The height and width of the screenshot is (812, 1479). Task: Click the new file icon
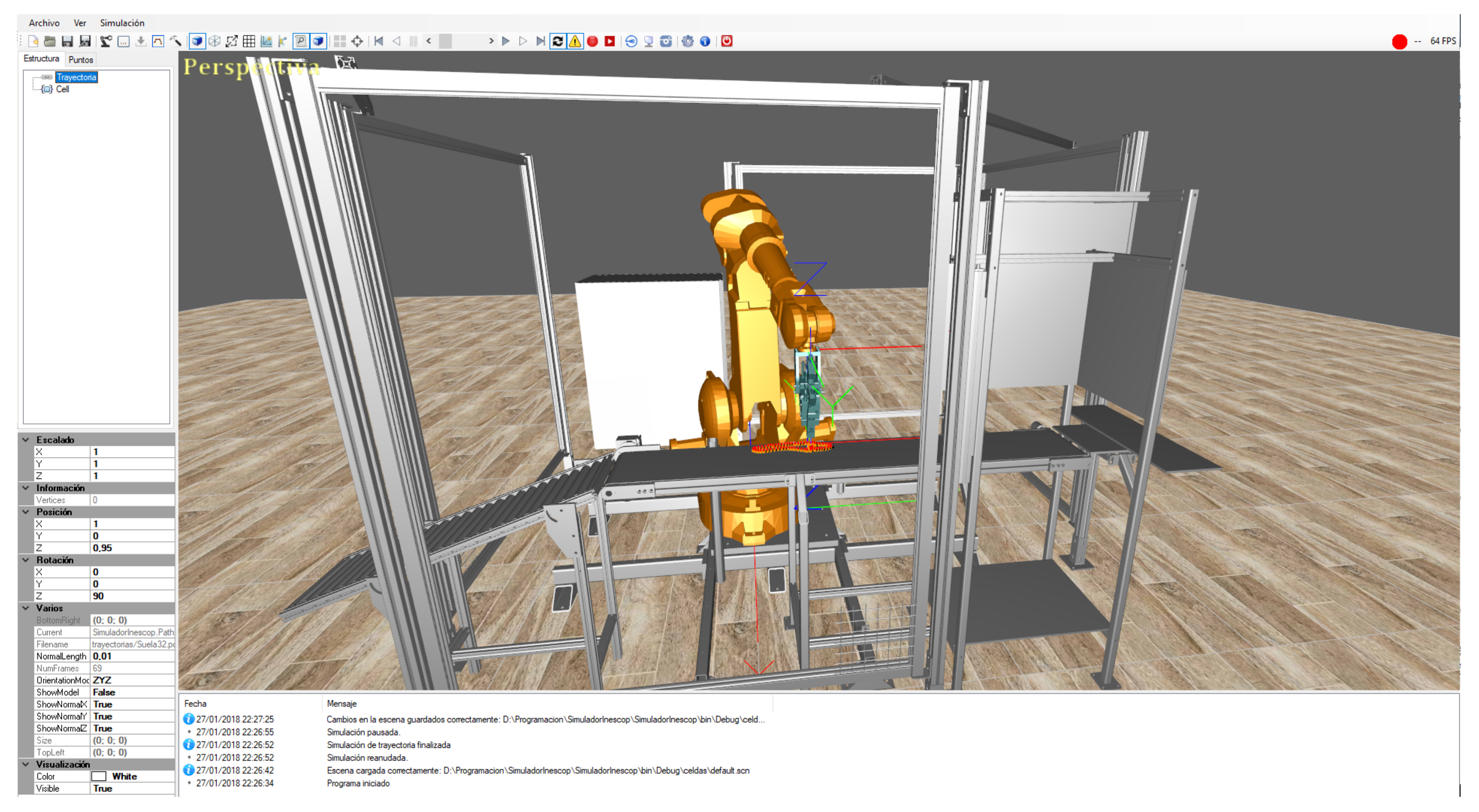pyautogui.click(x=33, y=41)
